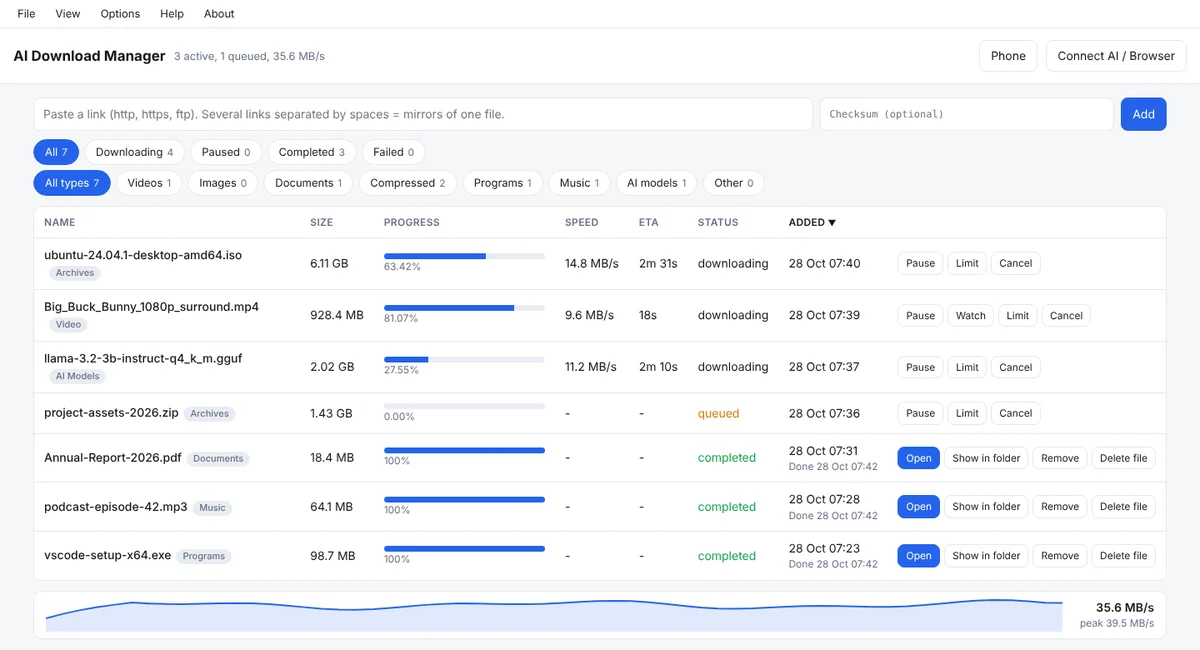Open the Annual-Report-2026.pdf file
The width and height of the screenshot is (1200, 650).
coord(918,458)
